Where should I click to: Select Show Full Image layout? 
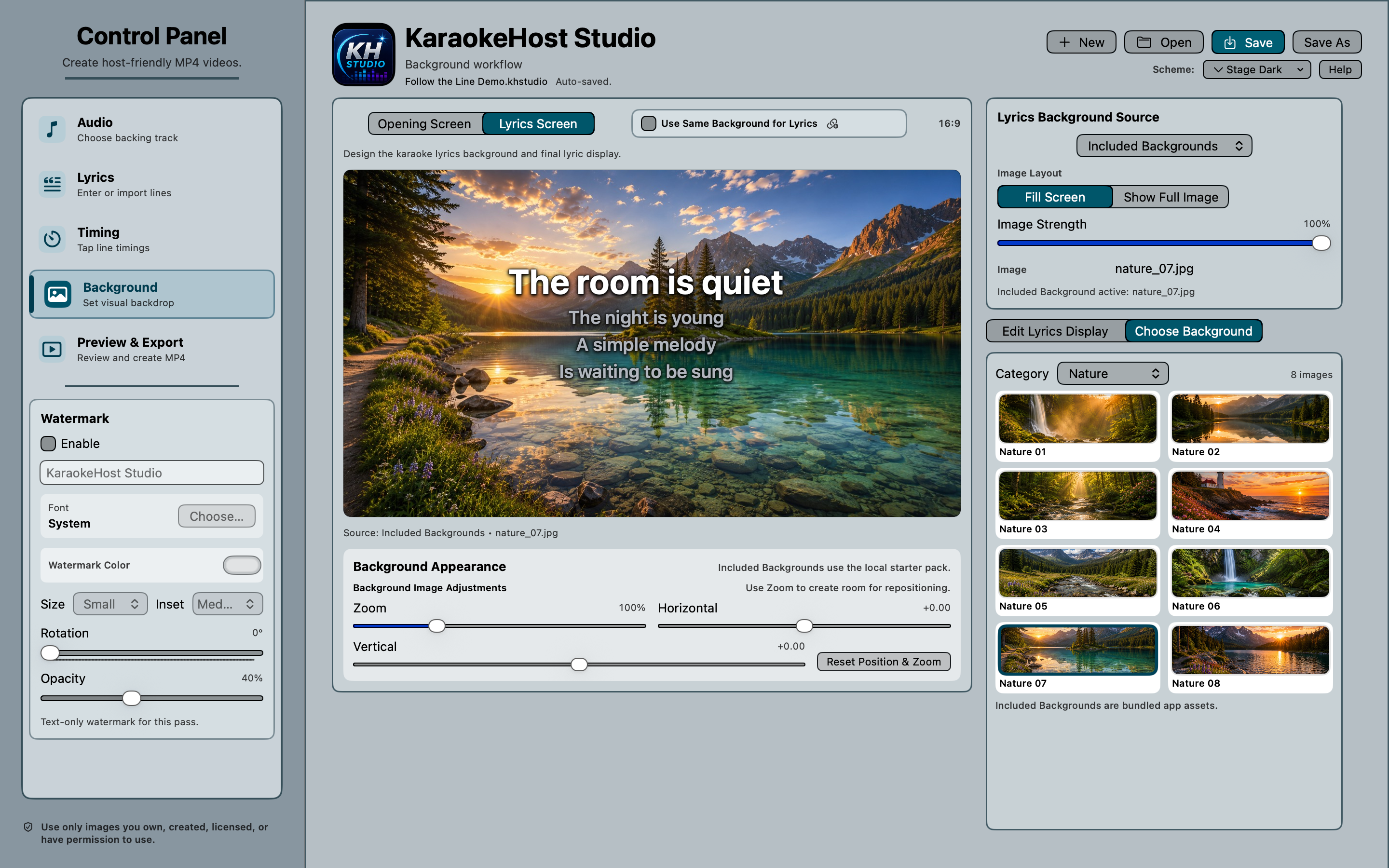coord(1171,197)
